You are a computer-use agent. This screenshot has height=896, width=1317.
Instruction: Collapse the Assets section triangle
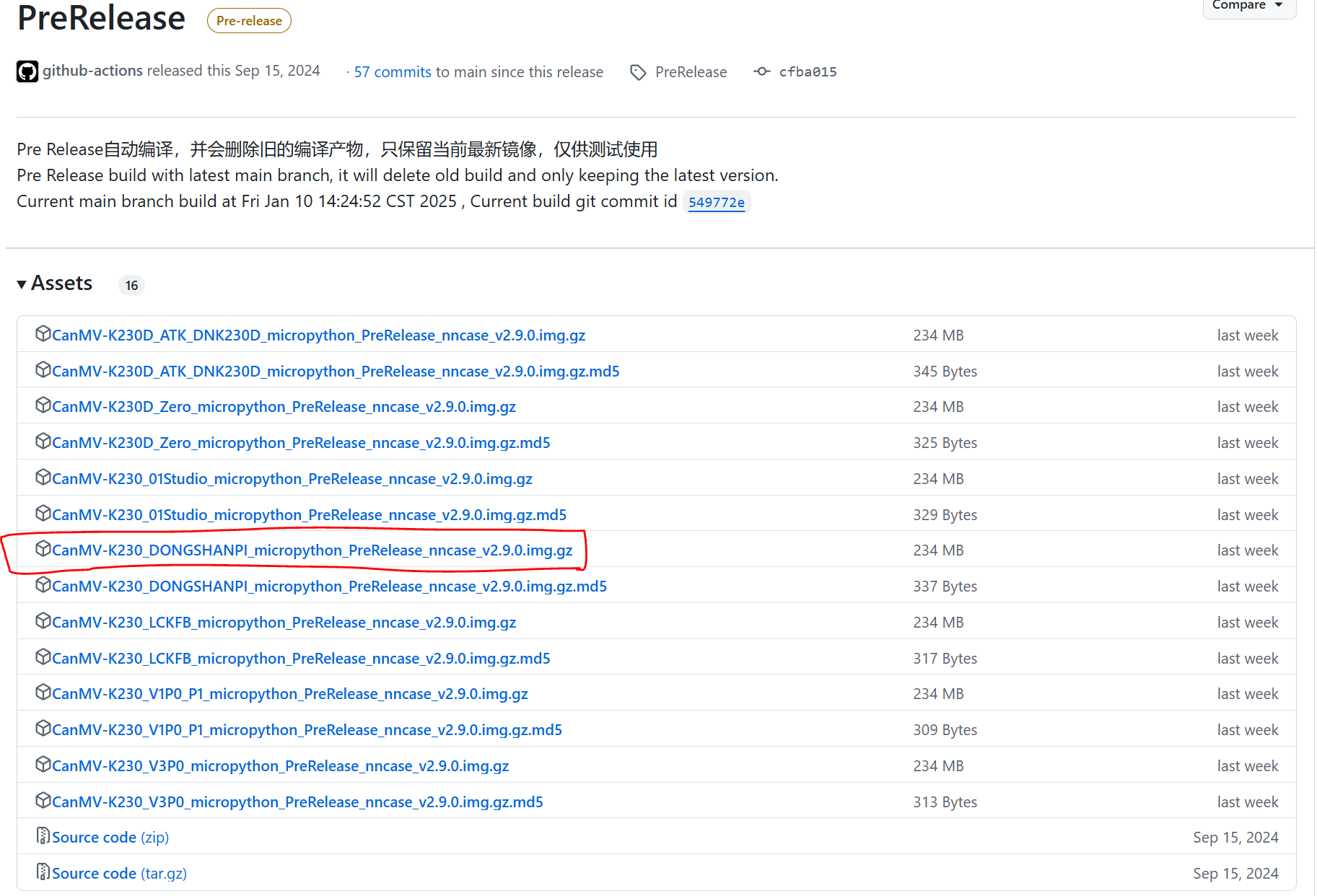click(x=22, y=284)
